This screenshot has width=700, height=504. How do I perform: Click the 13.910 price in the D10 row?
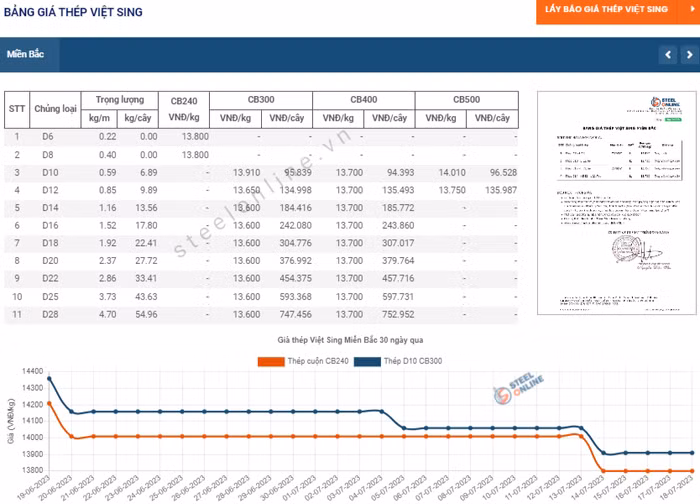(x=246, y=173)
